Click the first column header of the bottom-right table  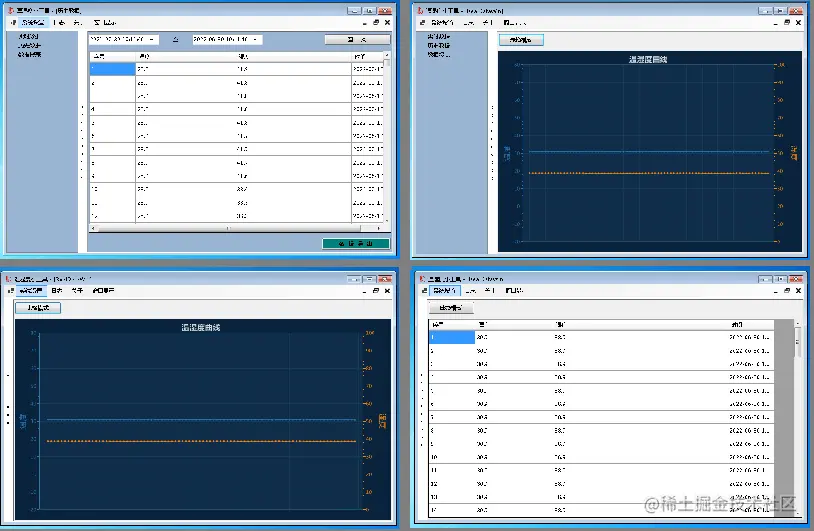point(452,324)
